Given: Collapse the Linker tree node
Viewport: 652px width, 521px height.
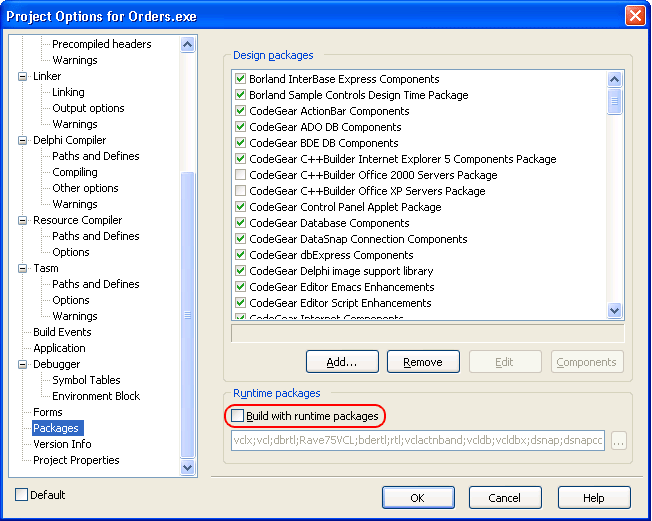Looking at the screenshot, I should [x=23, y=76].
